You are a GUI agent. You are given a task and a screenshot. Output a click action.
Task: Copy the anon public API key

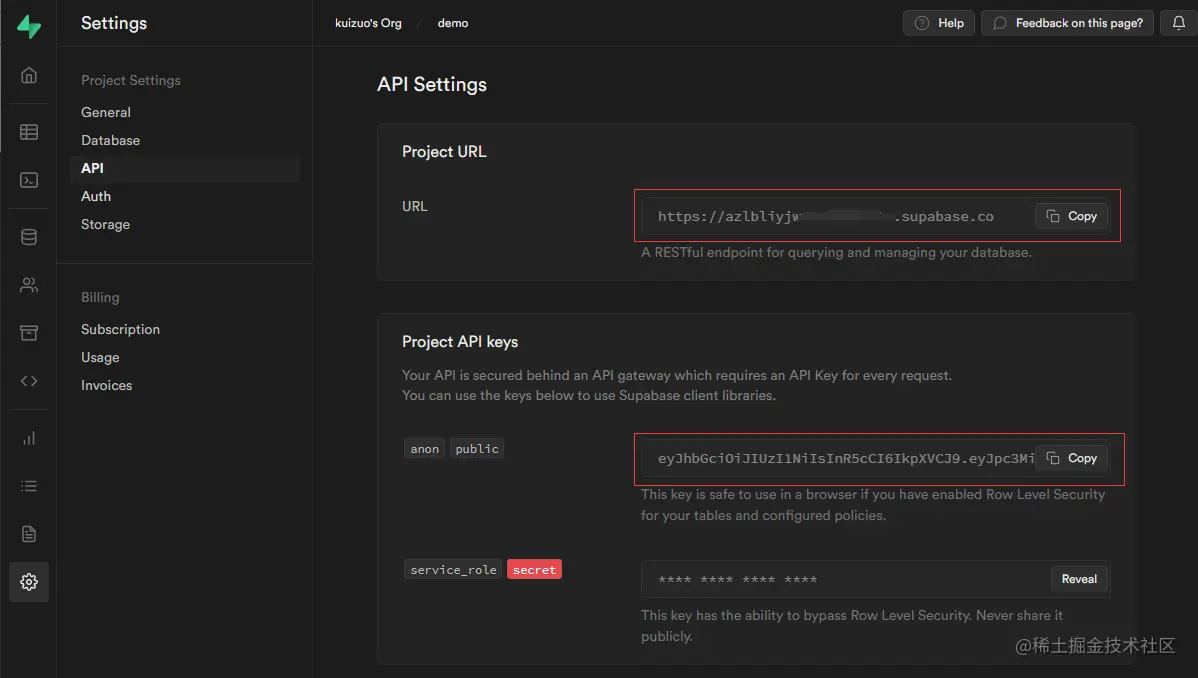pos(1071,458)
